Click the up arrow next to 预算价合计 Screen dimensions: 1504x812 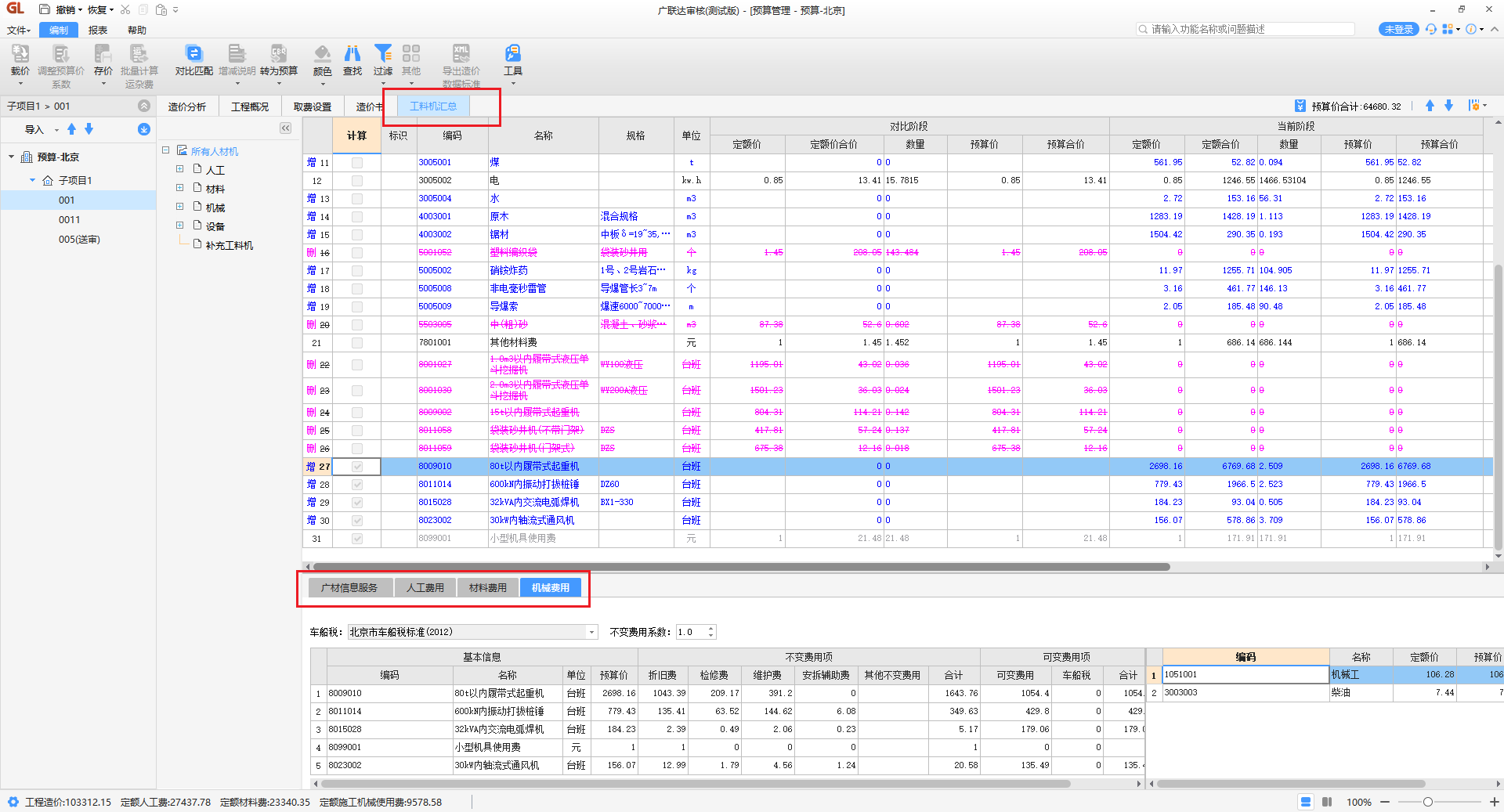coord(1430,106)
